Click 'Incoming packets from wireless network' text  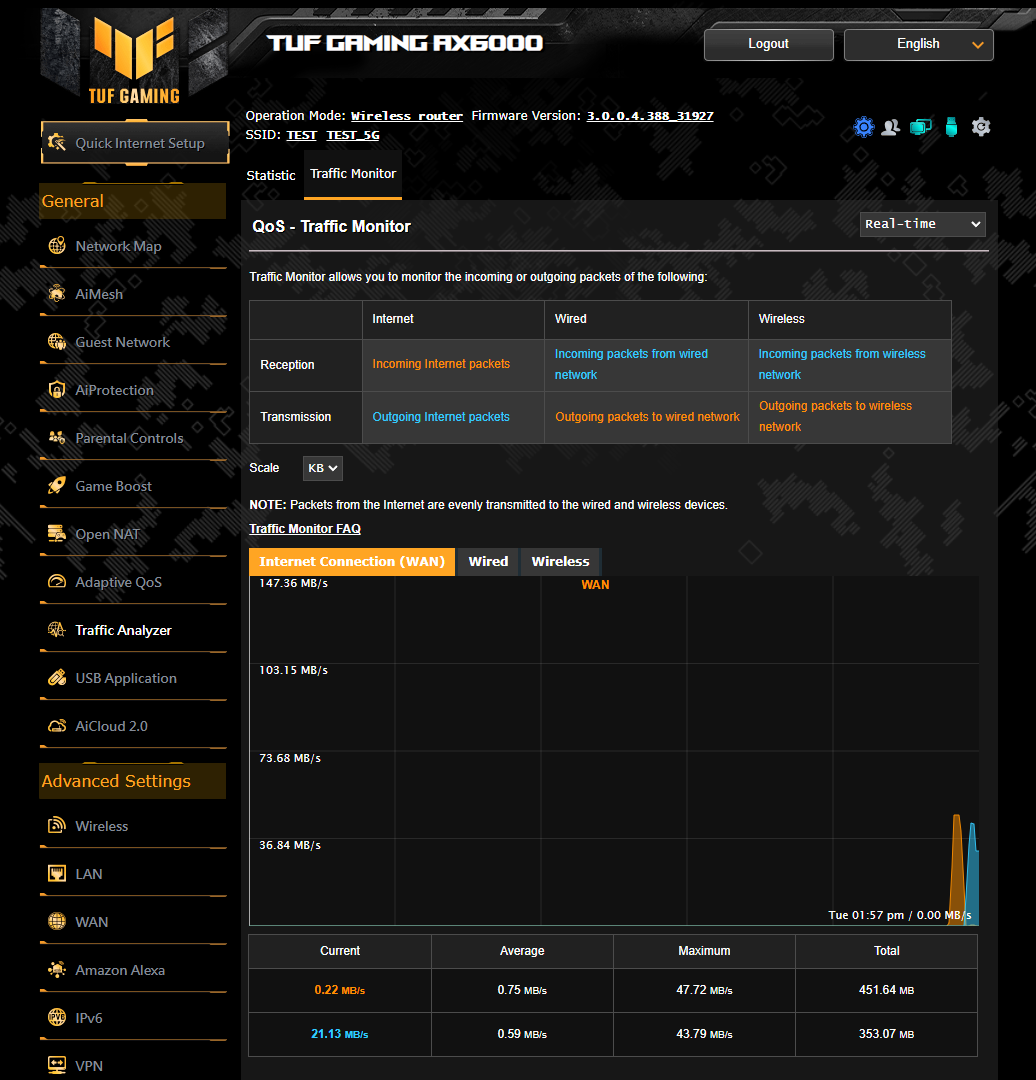pos(842,364)
